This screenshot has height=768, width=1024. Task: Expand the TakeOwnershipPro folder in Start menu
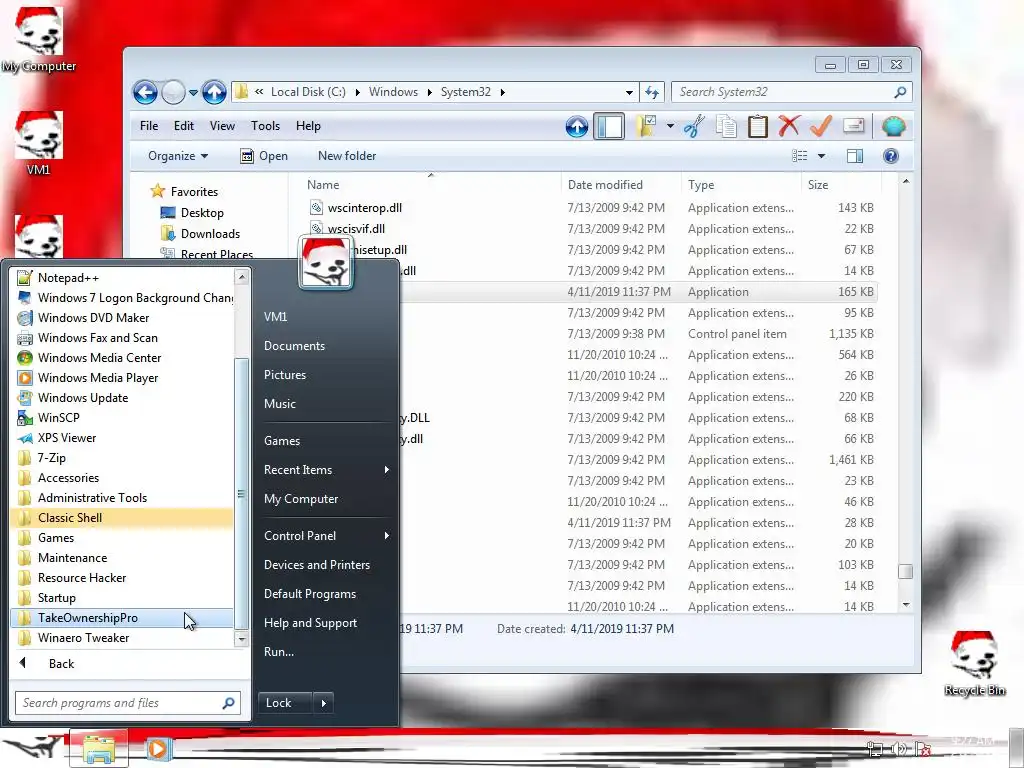(x=123, y=618)
